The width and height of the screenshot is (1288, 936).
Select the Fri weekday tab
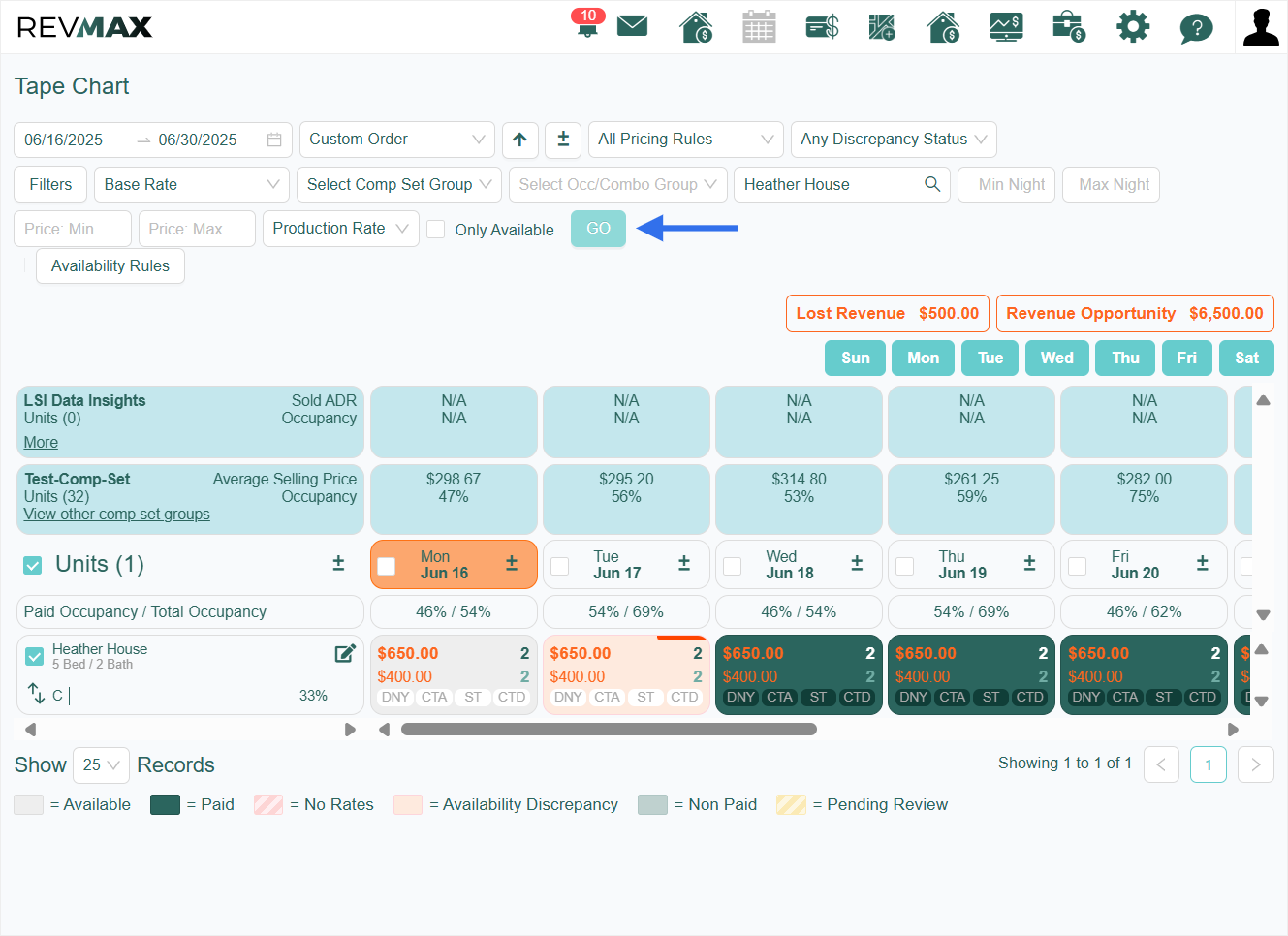coord(1187,358)
